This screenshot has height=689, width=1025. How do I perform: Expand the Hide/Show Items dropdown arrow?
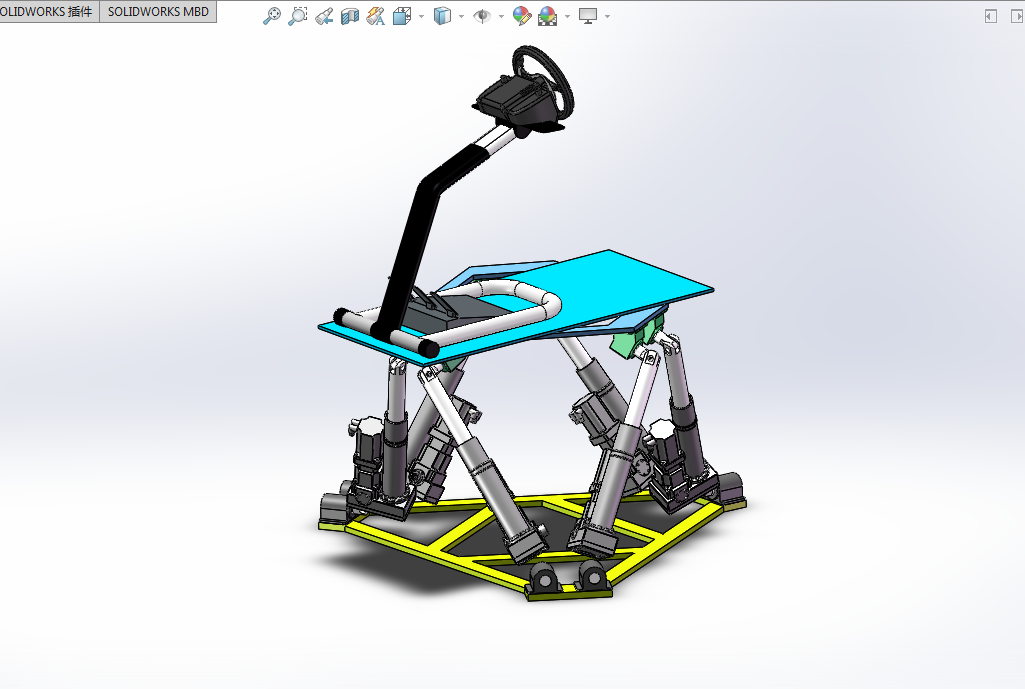click(501, 16)
